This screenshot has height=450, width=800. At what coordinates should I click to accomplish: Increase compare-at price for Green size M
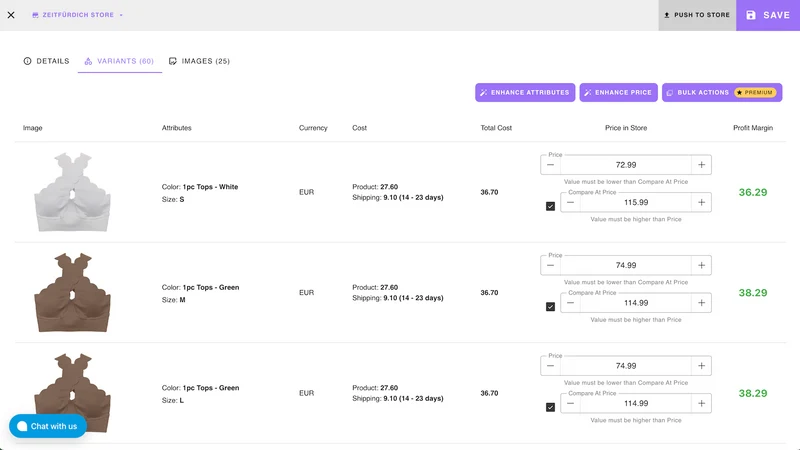tap(702, 303)
